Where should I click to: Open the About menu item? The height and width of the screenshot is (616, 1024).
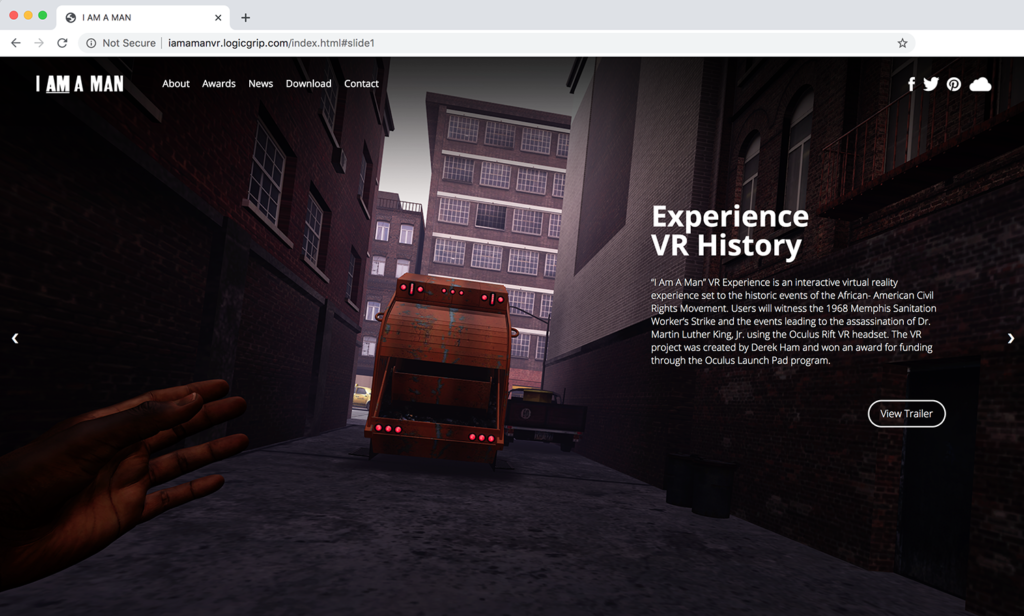coord(176,84)
